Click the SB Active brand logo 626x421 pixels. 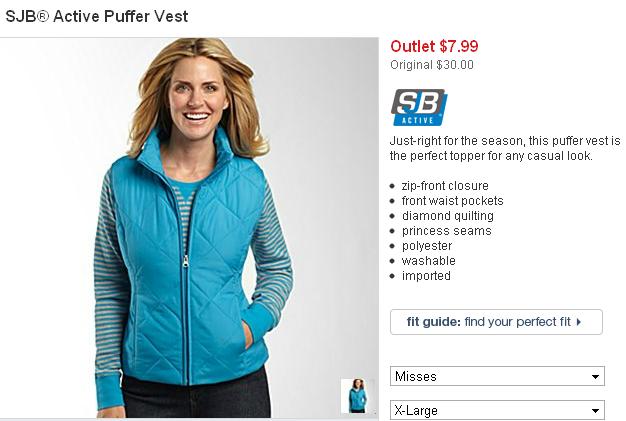(419, 107)
